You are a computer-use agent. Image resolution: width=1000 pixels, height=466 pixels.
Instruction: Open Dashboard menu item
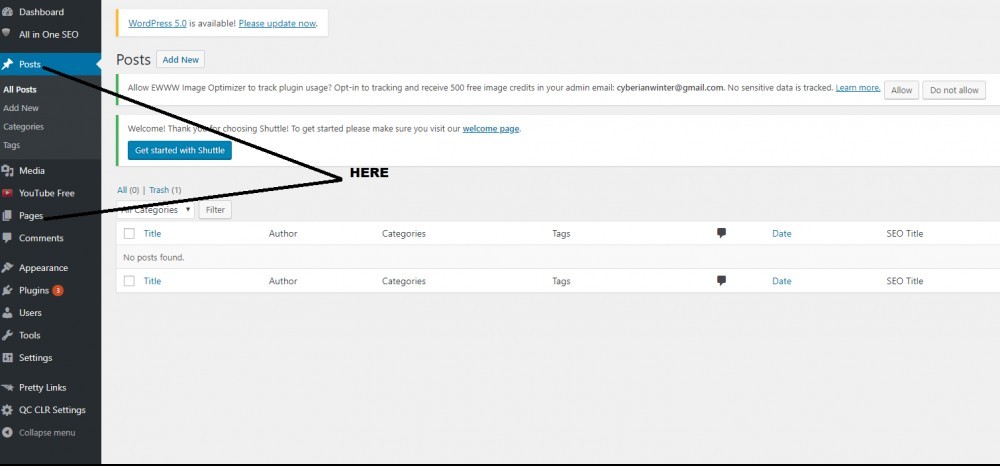[x=41, y=12]
